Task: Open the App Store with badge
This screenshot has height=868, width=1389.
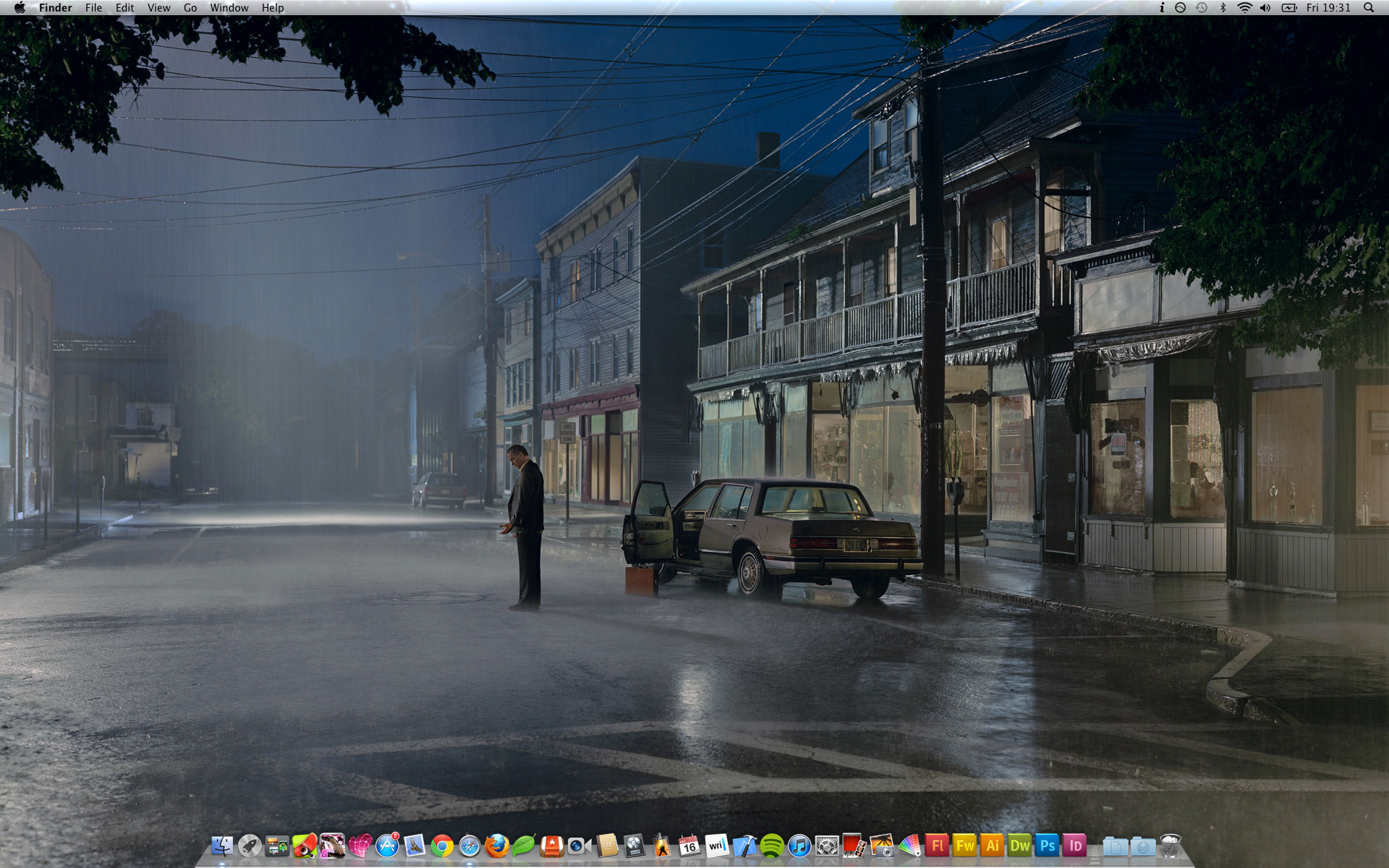Action: pyautogui.click(x=387, y=845)
